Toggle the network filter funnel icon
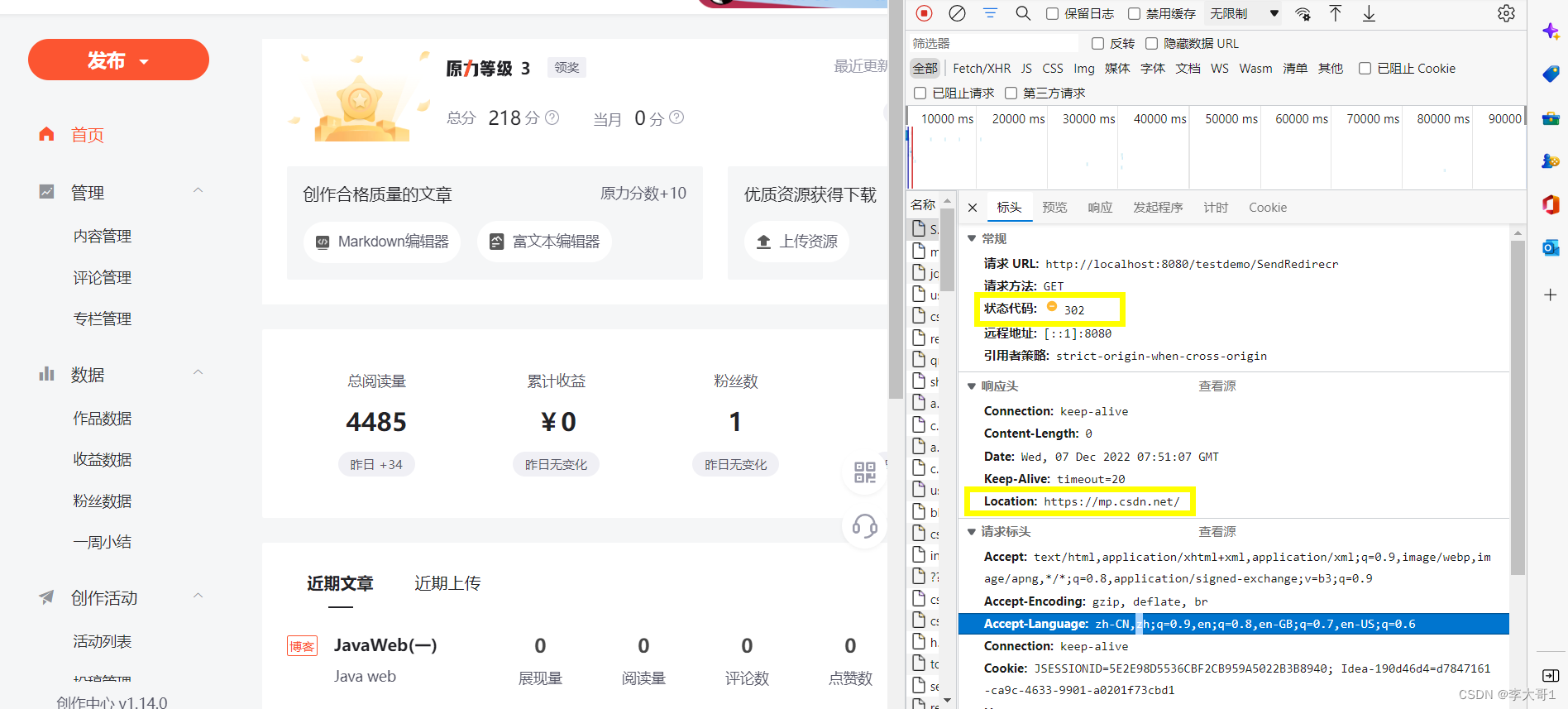The image size is (1568, 709). tap(990, 13)
